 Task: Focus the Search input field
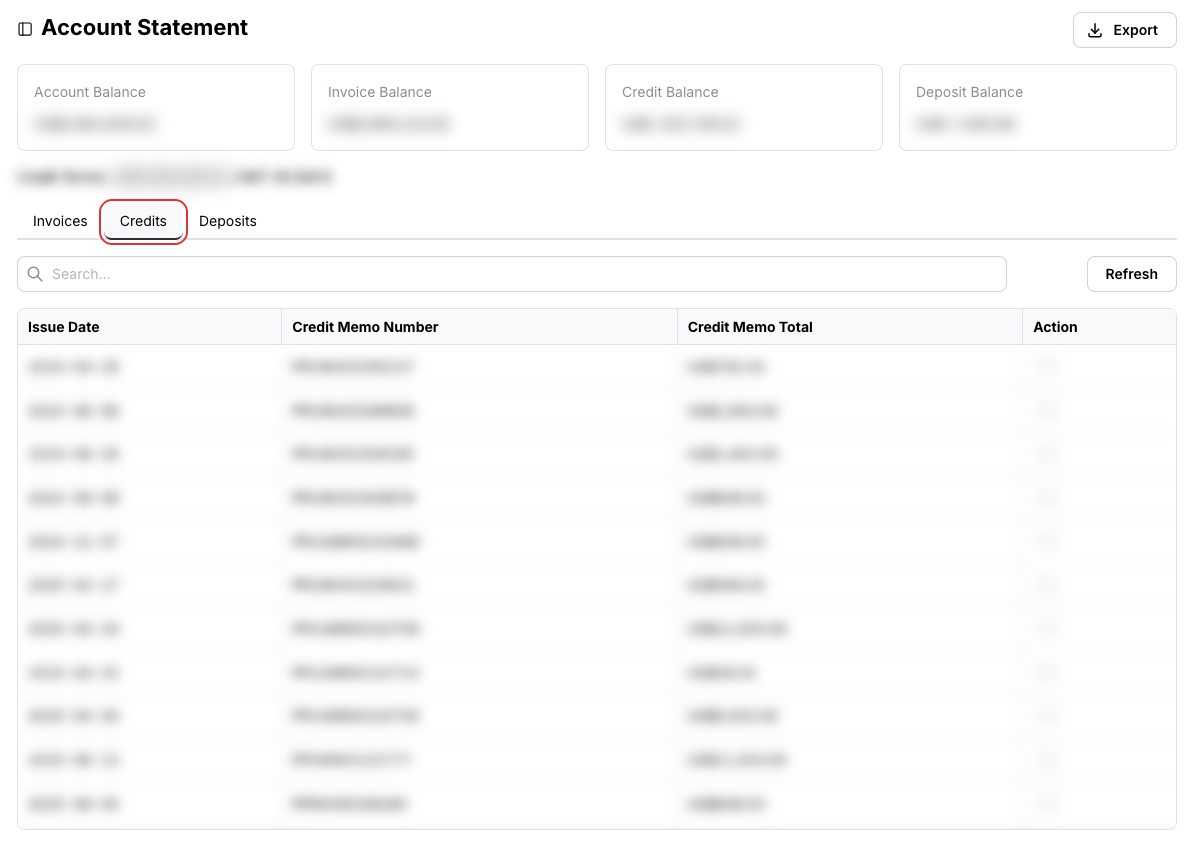point(512,274)
